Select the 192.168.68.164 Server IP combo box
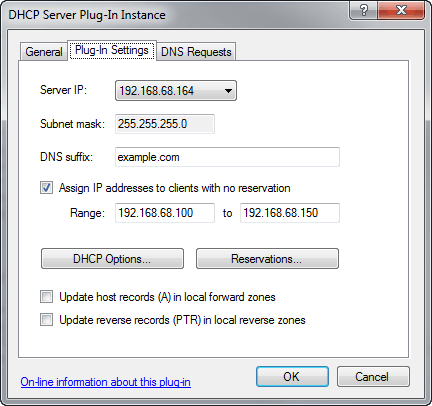This screenshot has width=432, height=406. point(176,91)
